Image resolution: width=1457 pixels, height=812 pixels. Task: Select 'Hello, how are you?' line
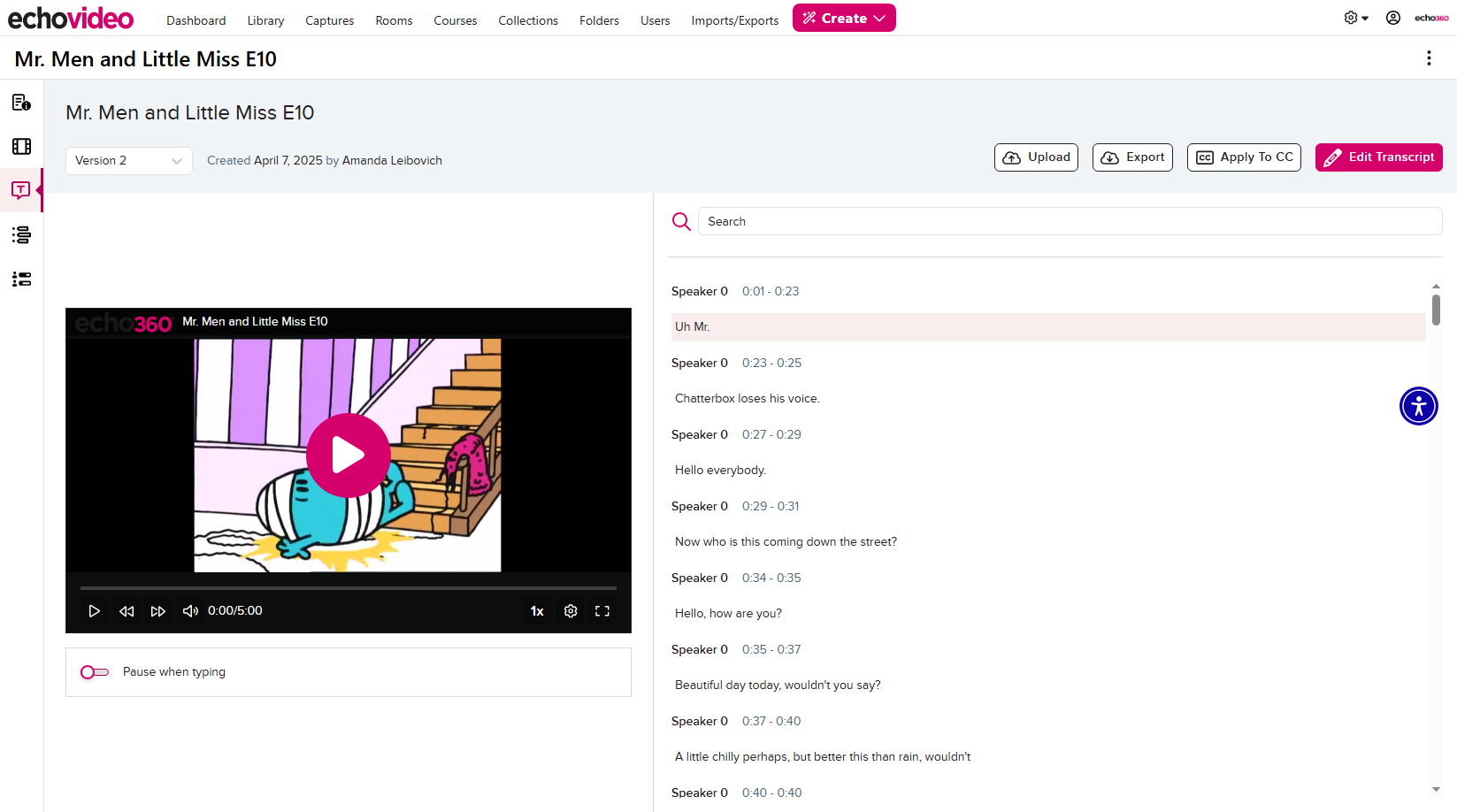pos(728,614)
